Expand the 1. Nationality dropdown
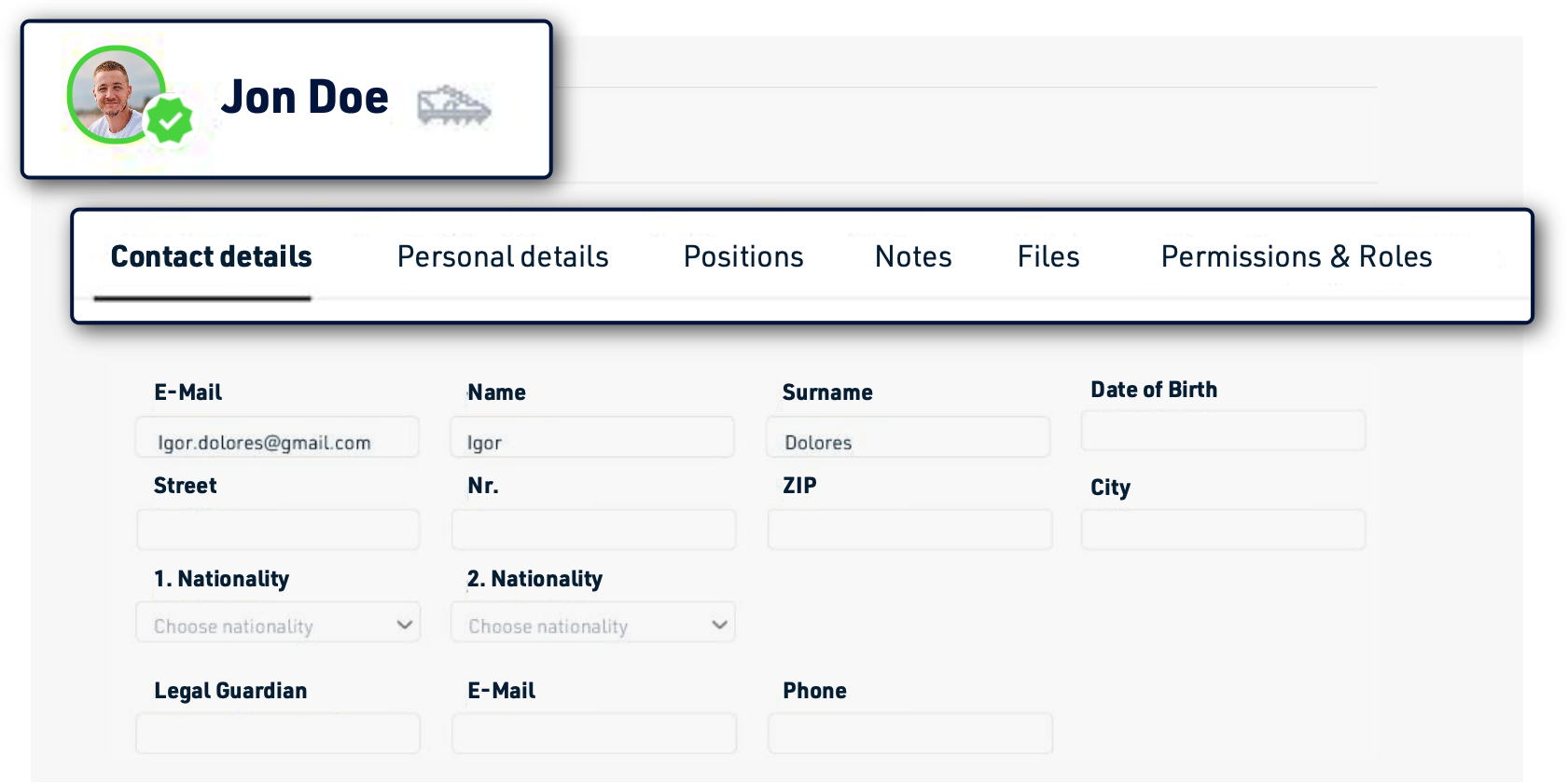 (278, 624)
